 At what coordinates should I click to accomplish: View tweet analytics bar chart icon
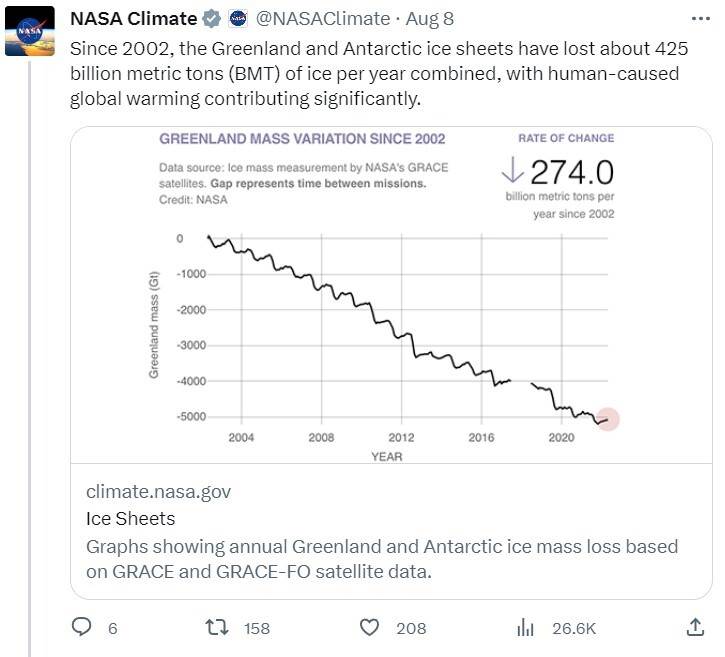click(525, 627)
